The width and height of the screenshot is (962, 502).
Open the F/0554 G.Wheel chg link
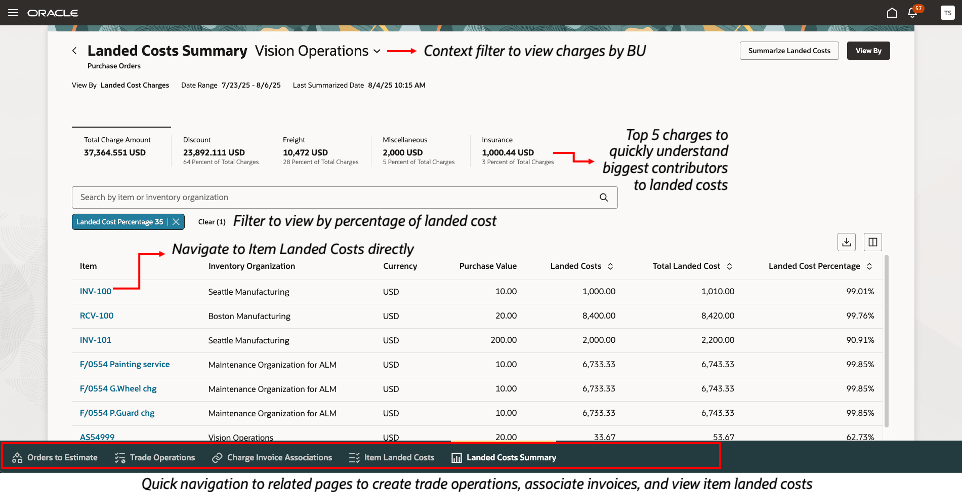point(118,388)
